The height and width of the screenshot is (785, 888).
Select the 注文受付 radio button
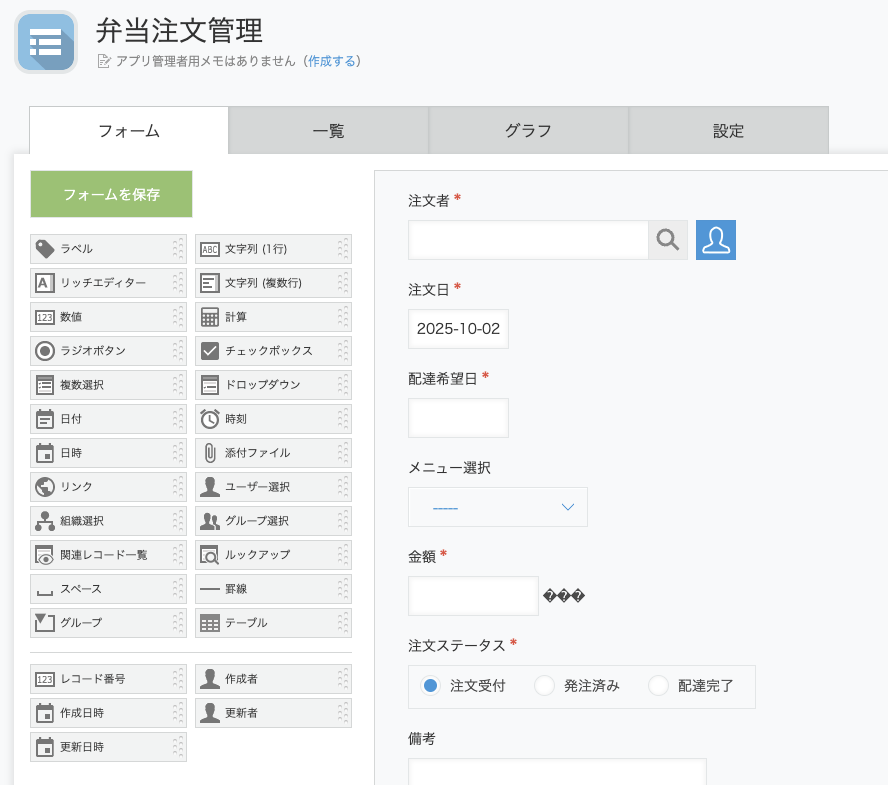(x=431, y=686)
